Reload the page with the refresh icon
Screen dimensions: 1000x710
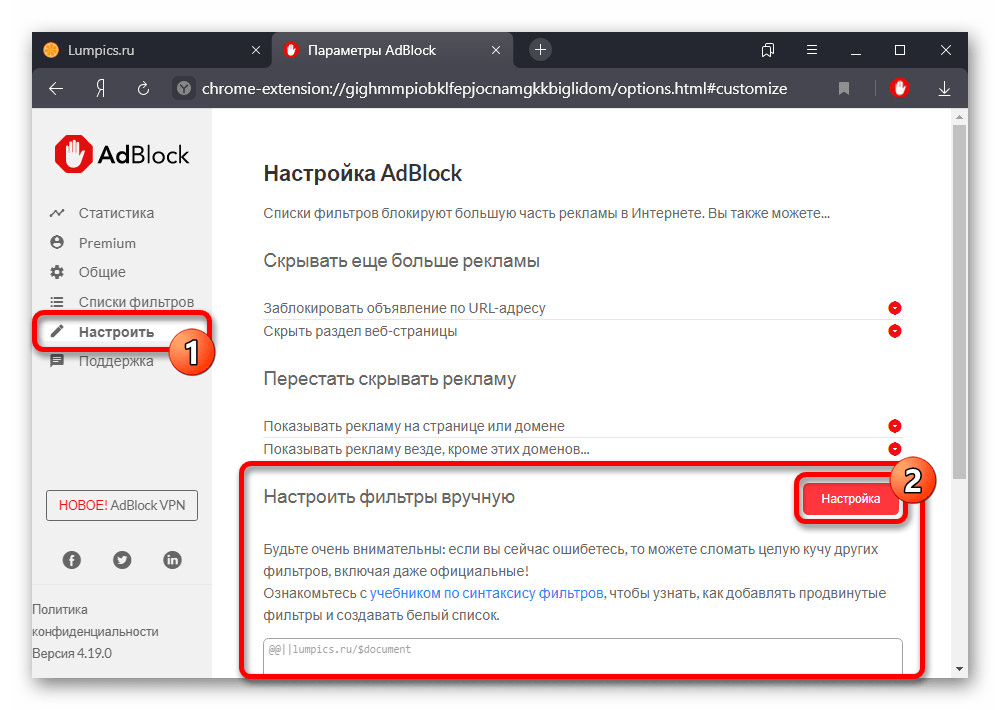[144, 88]
